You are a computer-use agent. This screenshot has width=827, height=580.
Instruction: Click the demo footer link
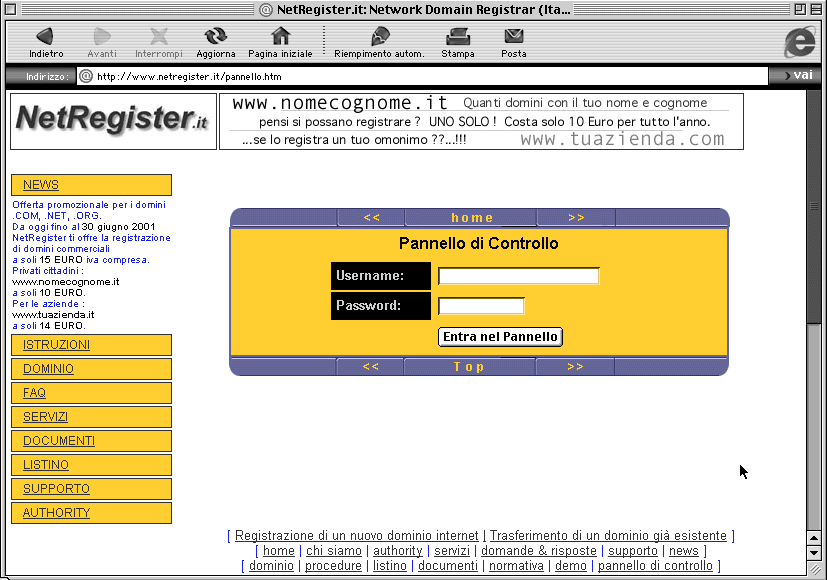571,566
